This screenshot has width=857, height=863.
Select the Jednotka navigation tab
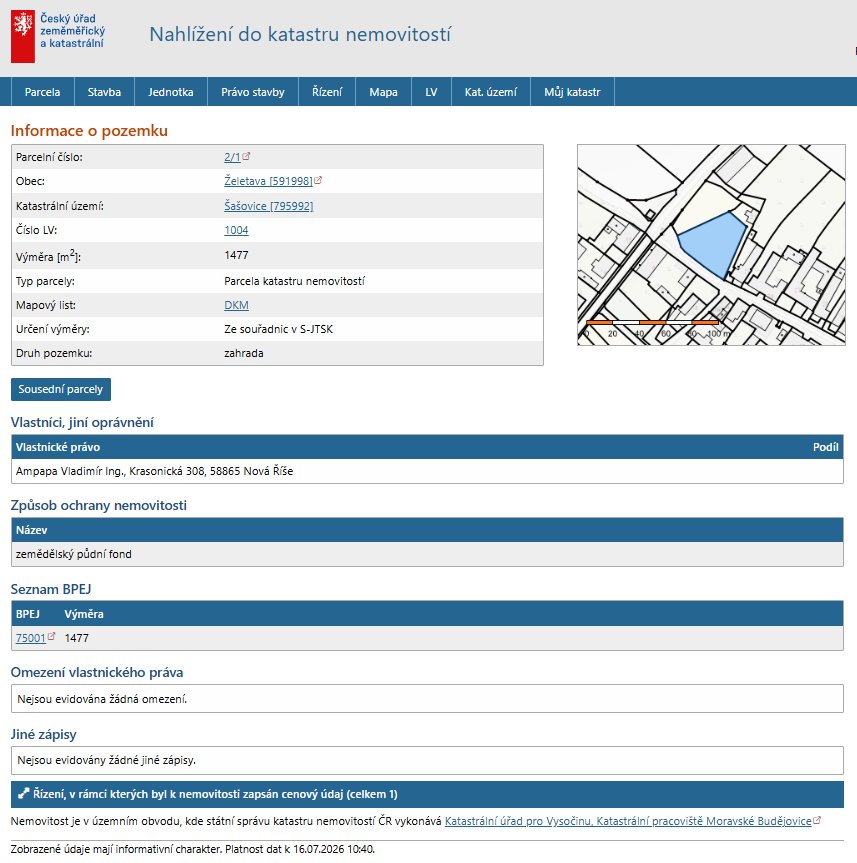[171, 92]
